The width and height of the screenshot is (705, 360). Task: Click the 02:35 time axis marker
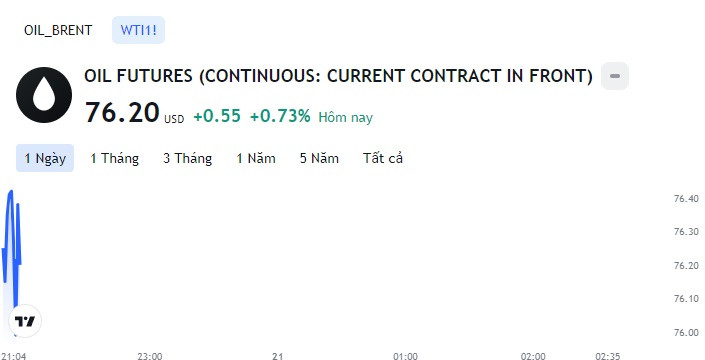coord(607,356)
